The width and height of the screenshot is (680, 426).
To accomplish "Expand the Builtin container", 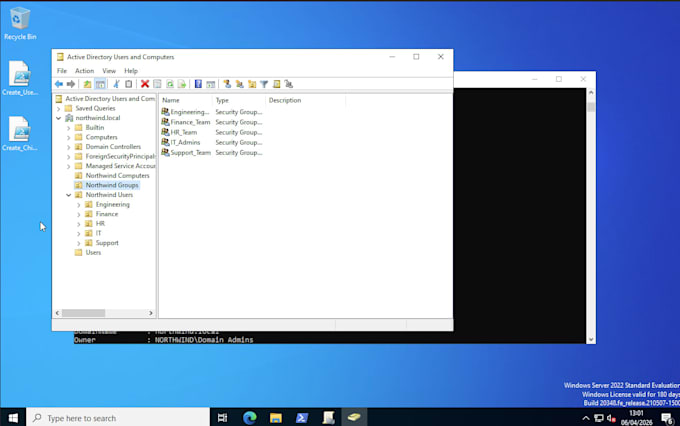I will 69,128.
